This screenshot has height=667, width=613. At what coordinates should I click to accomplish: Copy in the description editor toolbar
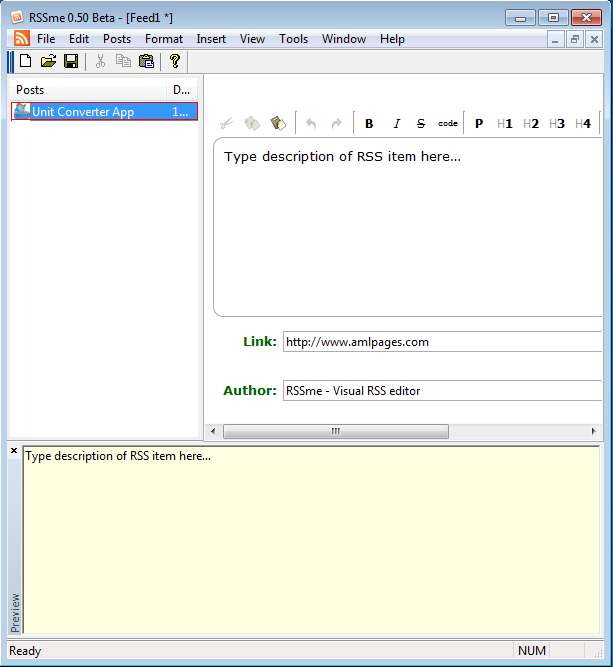pyautogui.click(x=252, y=123)
